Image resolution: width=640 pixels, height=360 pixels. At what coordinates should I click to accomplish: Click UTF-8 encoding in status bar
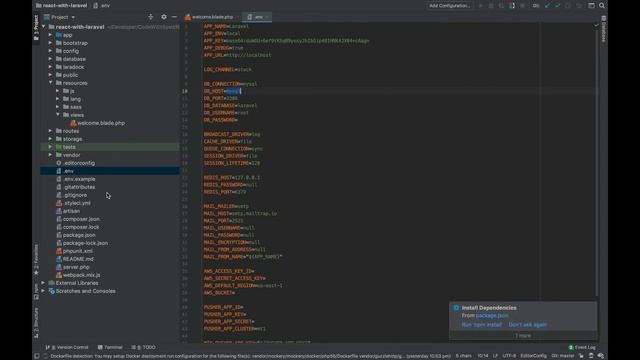point(509,356)
